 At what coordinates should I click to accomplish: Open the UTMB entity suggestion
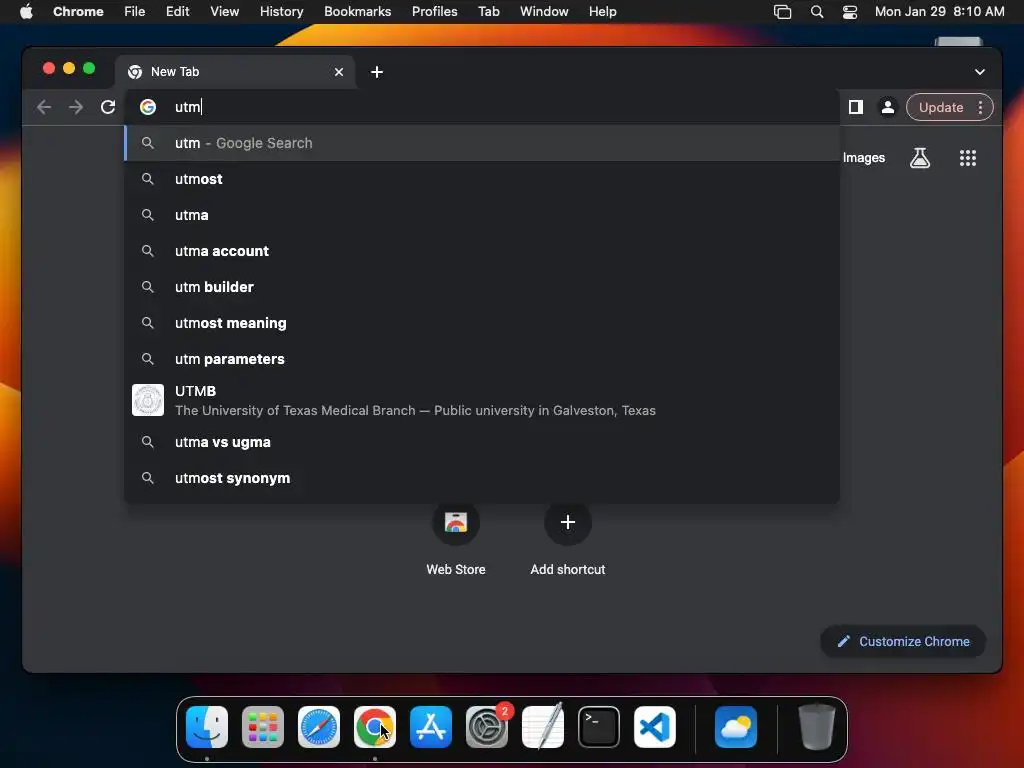click(482, 400)
